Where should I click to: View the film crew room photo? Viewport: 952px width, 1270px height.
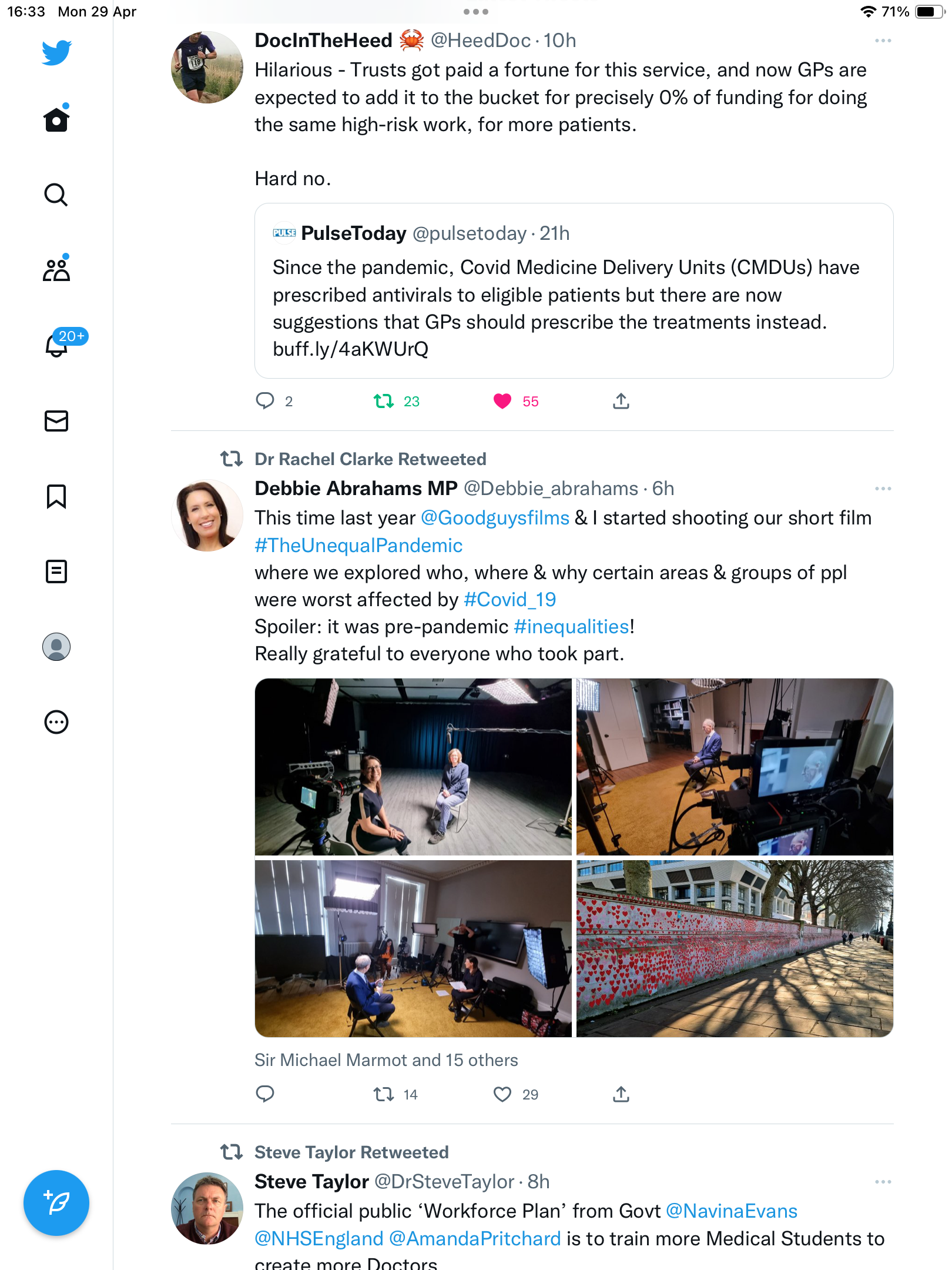click(x=413, y=948)
